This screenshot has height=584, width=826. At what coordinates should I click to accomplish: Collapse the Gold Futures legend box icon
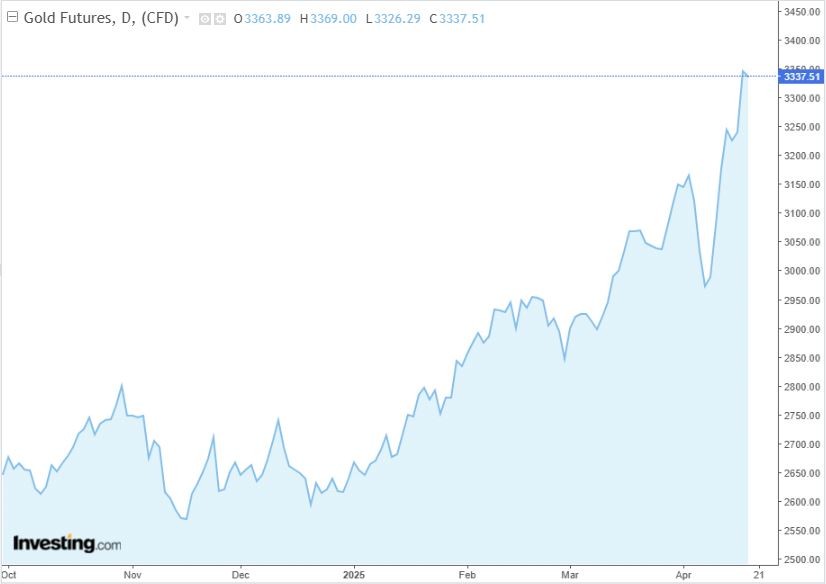[x=12, y=18]
